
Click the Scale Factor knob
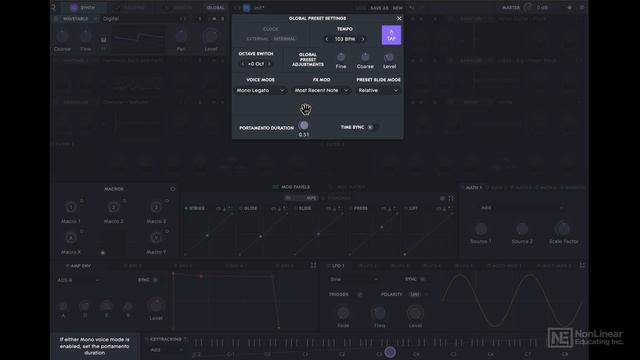tap(563, 229)
